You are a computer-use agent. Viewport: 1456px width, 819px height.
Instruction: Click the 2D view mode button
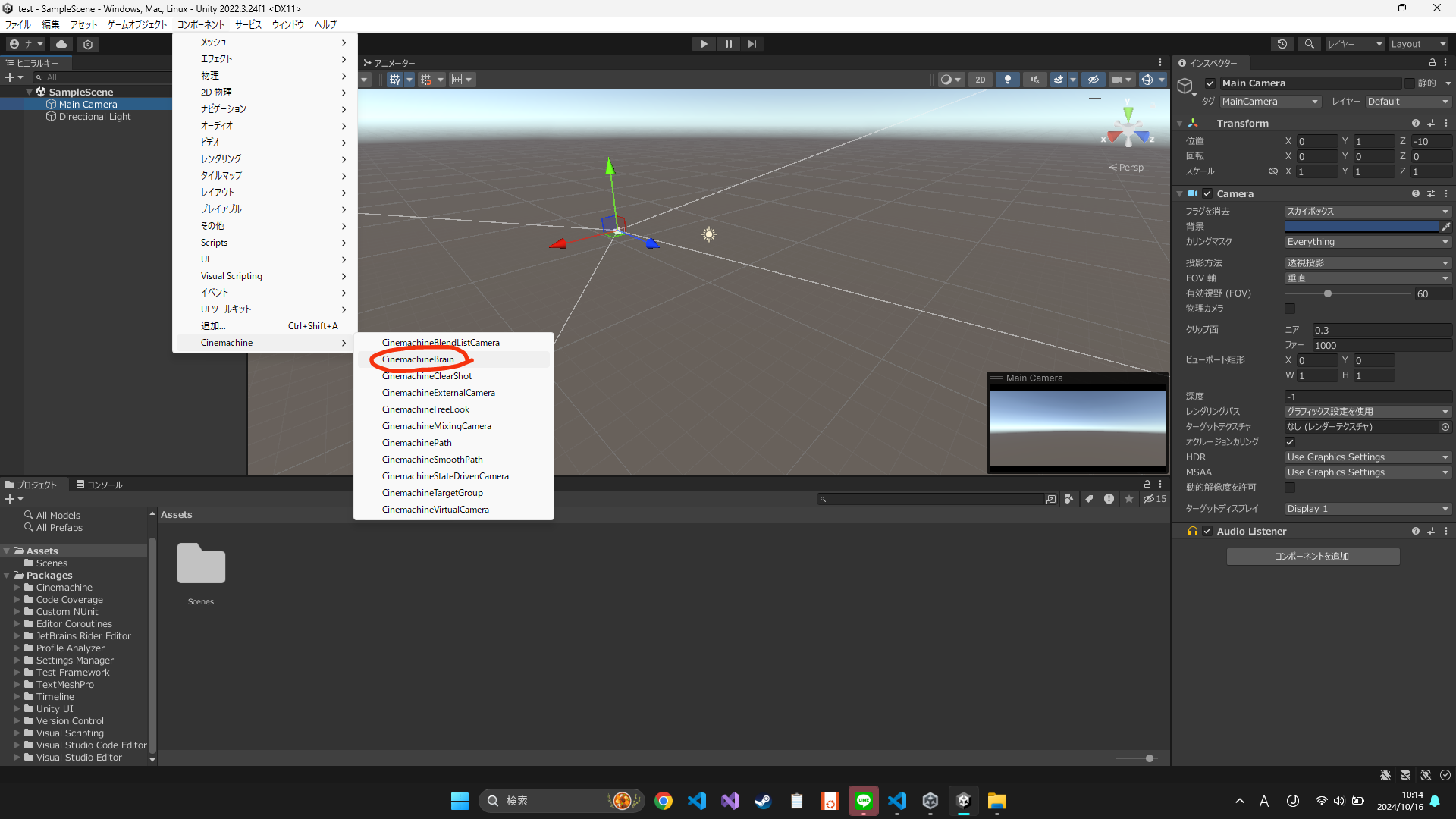pos(980,80)
